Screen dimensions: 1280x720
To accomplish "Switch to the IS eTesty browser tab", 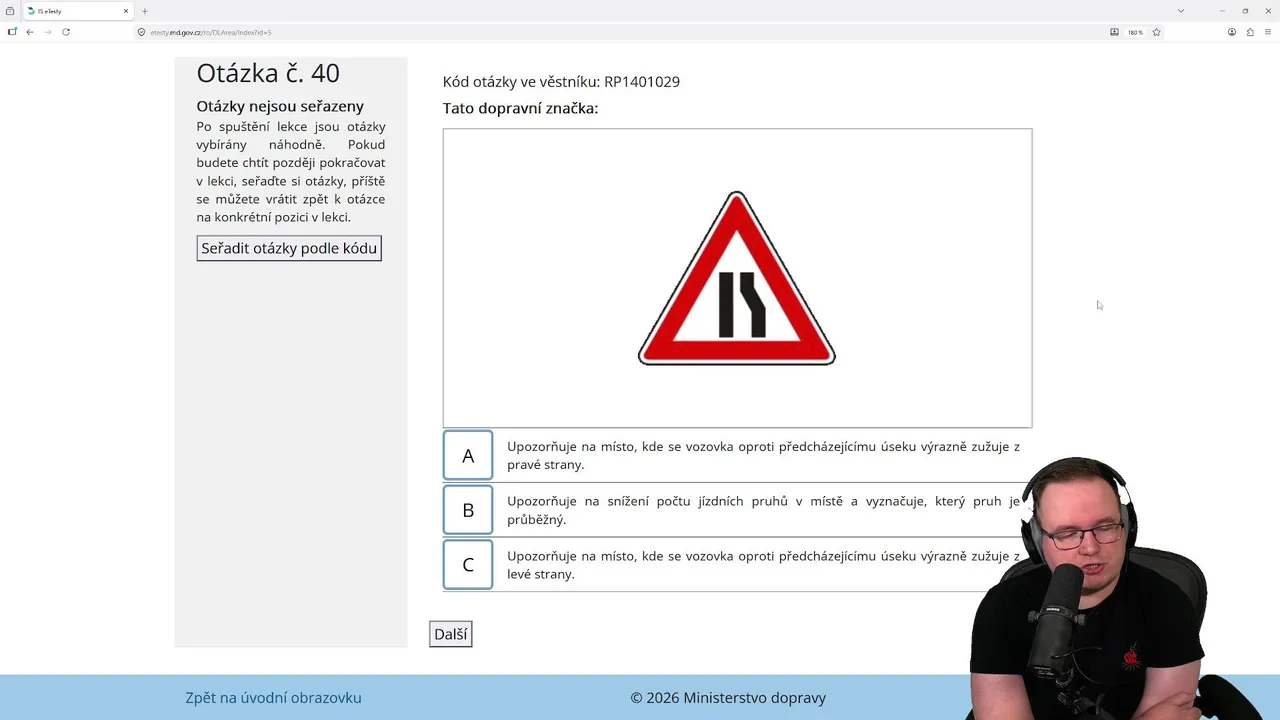I will click(x=78, y=11).
